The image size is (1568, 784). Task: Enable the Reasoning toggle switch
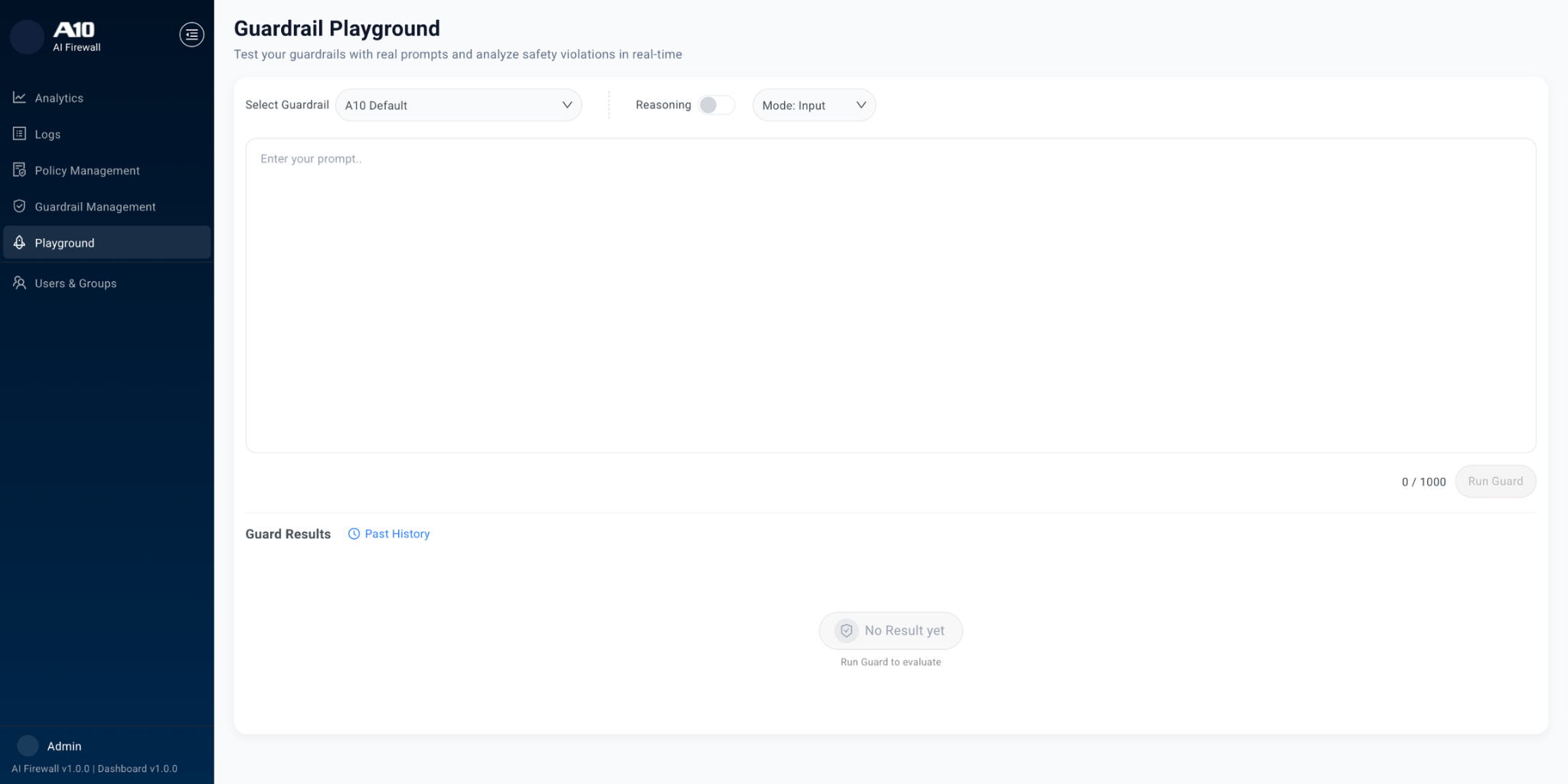tap(716, 105)
